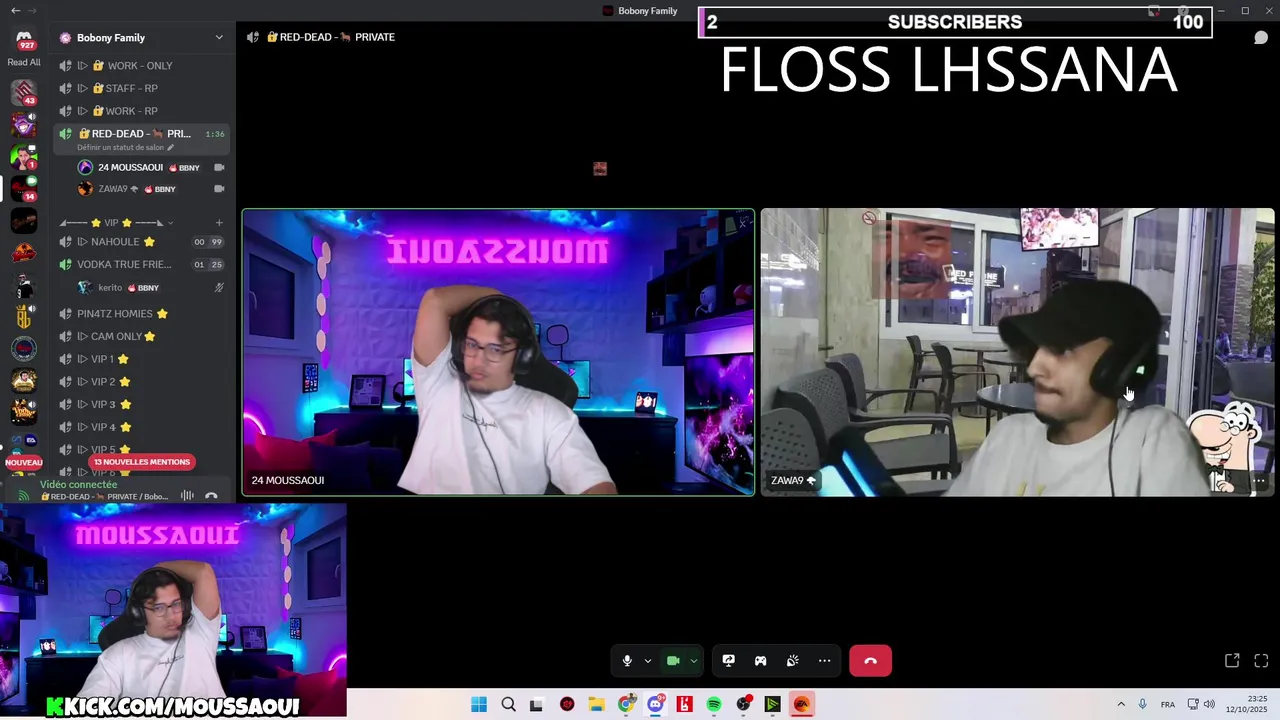Join the VIP 2 voice channel
1280x720 pixels.
(x=140, y=382)
